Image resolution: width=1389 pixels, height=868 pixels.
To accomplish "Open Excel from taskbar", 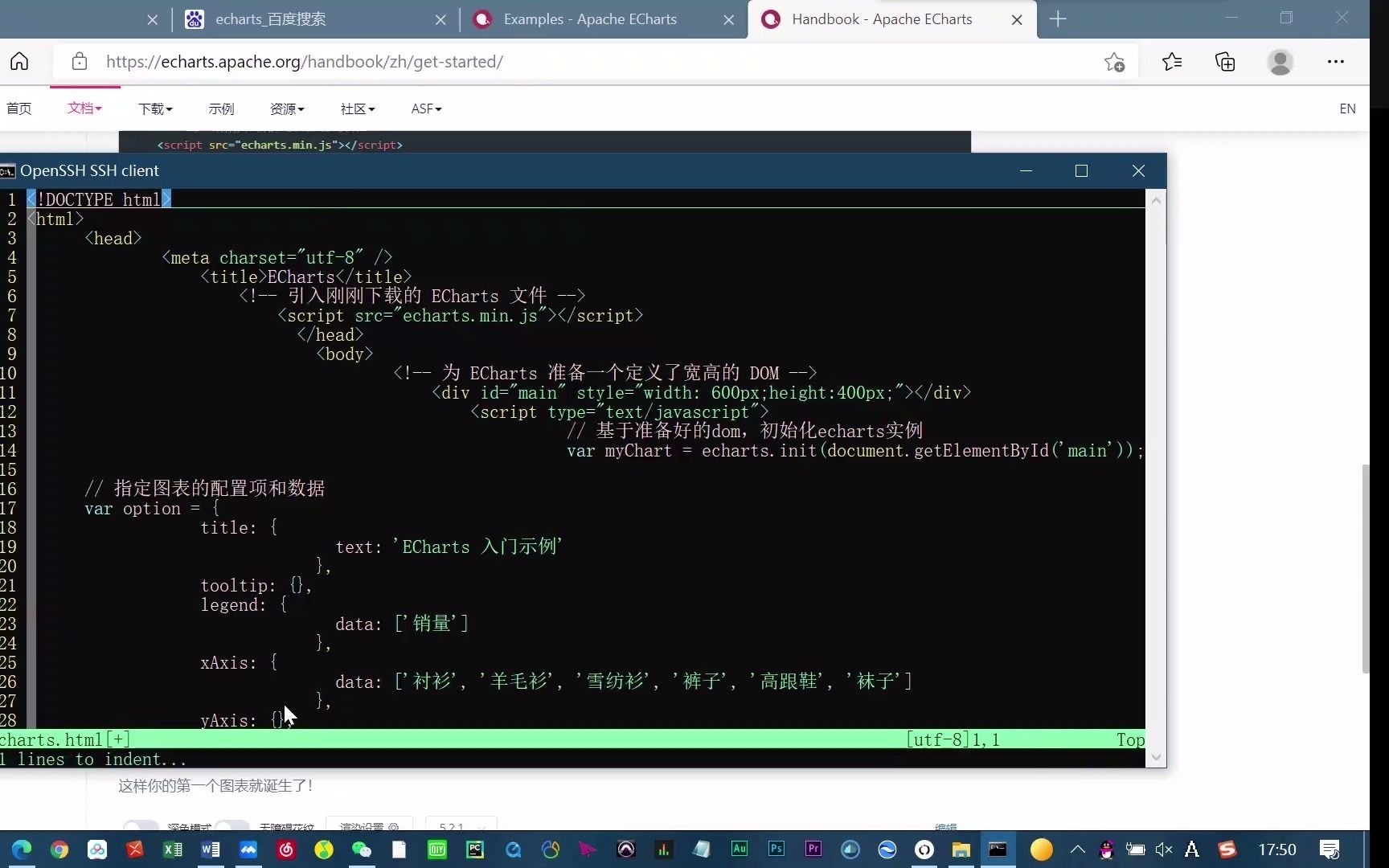I will tap(173, 850).
